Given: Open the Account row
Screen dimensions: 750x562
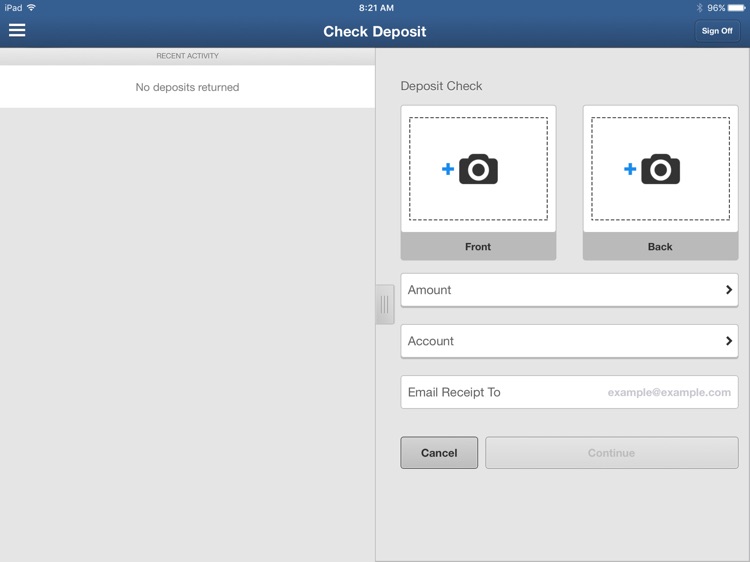Looking at the screenshot, I should coord(569,341).
